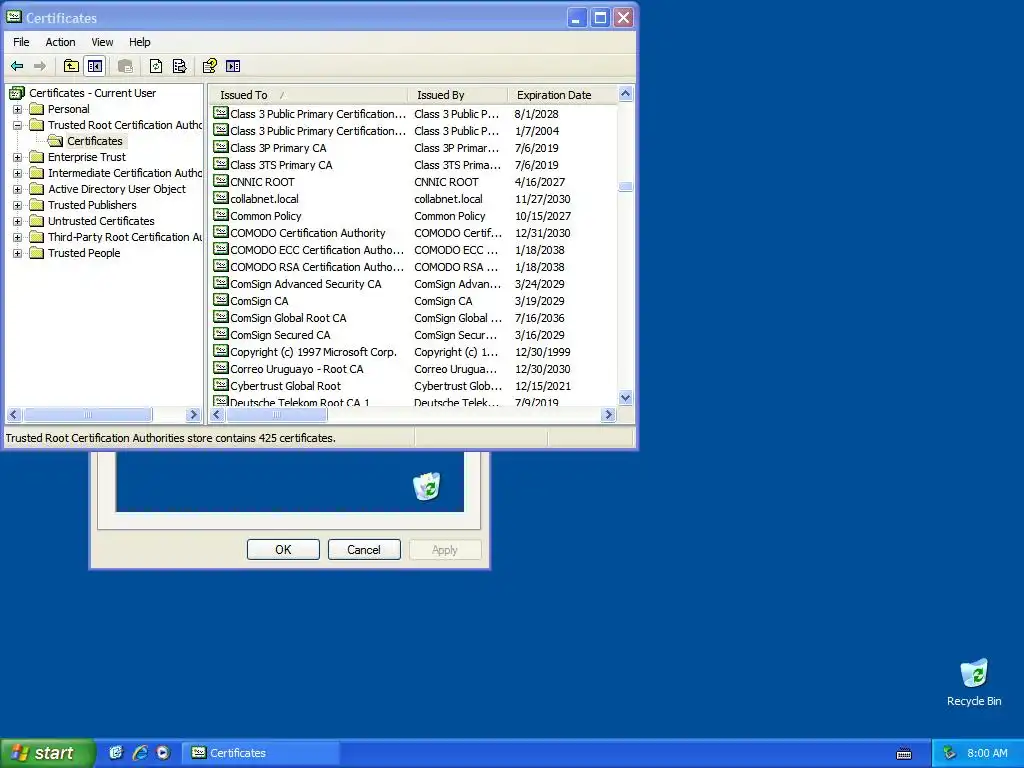This screenshot has width=1024, height=768.
Task: Sort by the Issued By column header
Action: [x=457, y=95]
